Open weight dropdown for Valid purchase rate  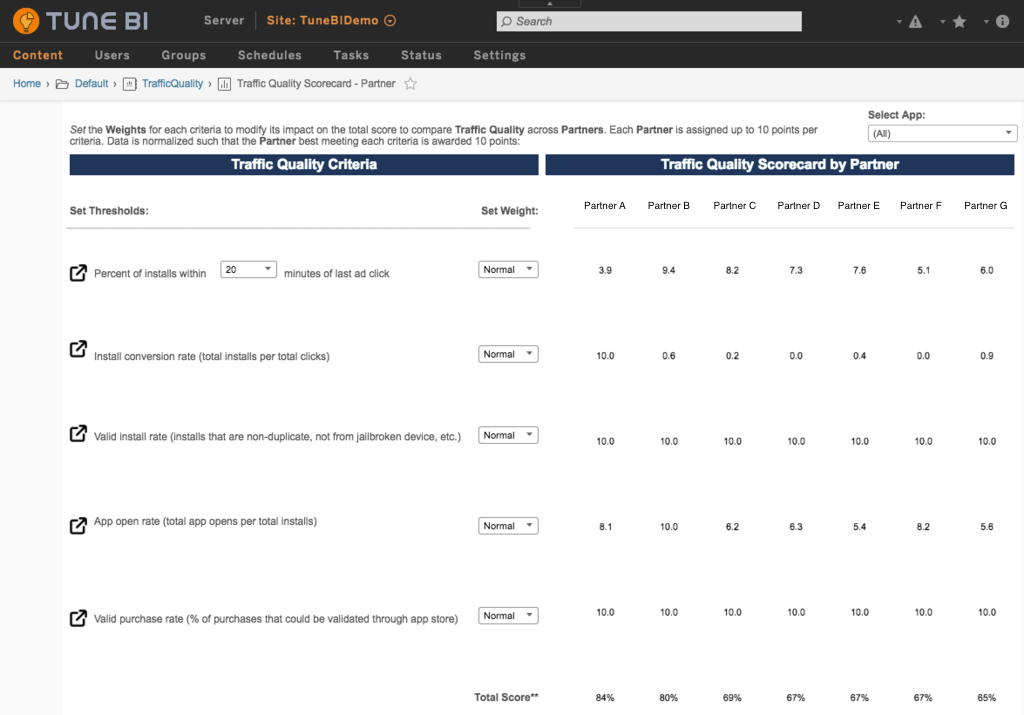[508, 615]
